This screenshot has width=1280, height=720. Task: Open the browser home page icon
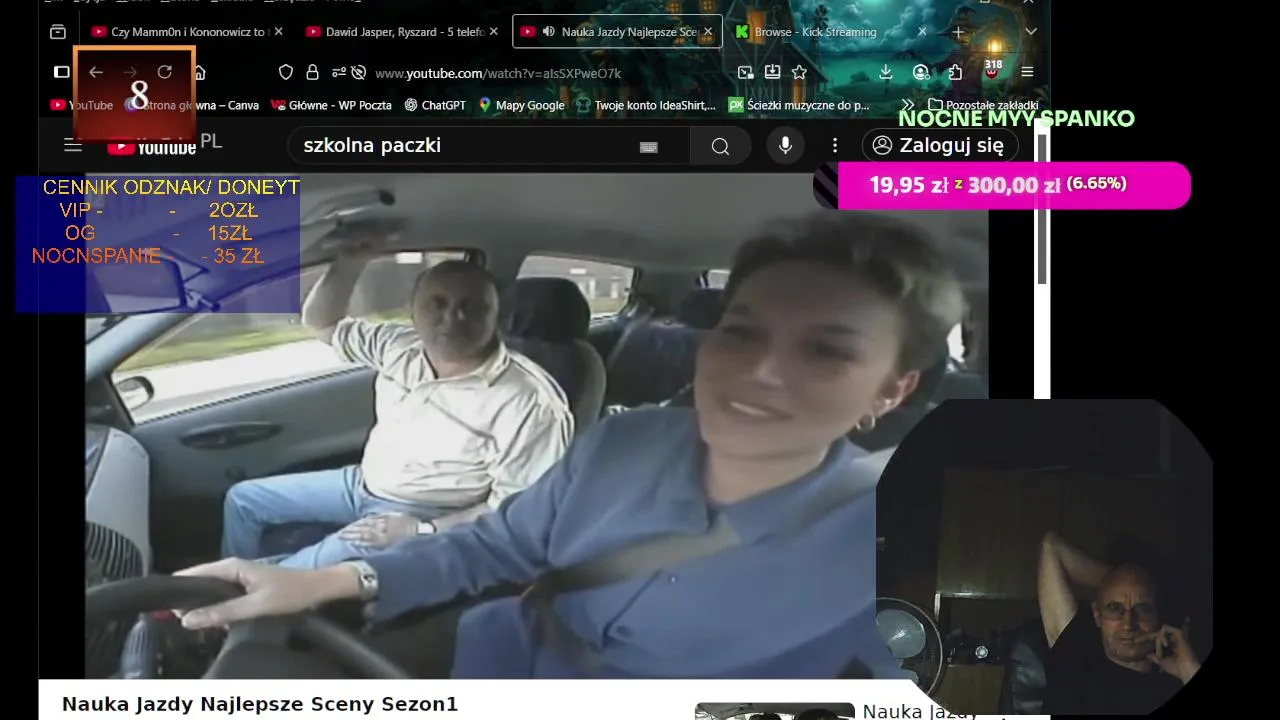pyautogui.click(x=199, y=72)
